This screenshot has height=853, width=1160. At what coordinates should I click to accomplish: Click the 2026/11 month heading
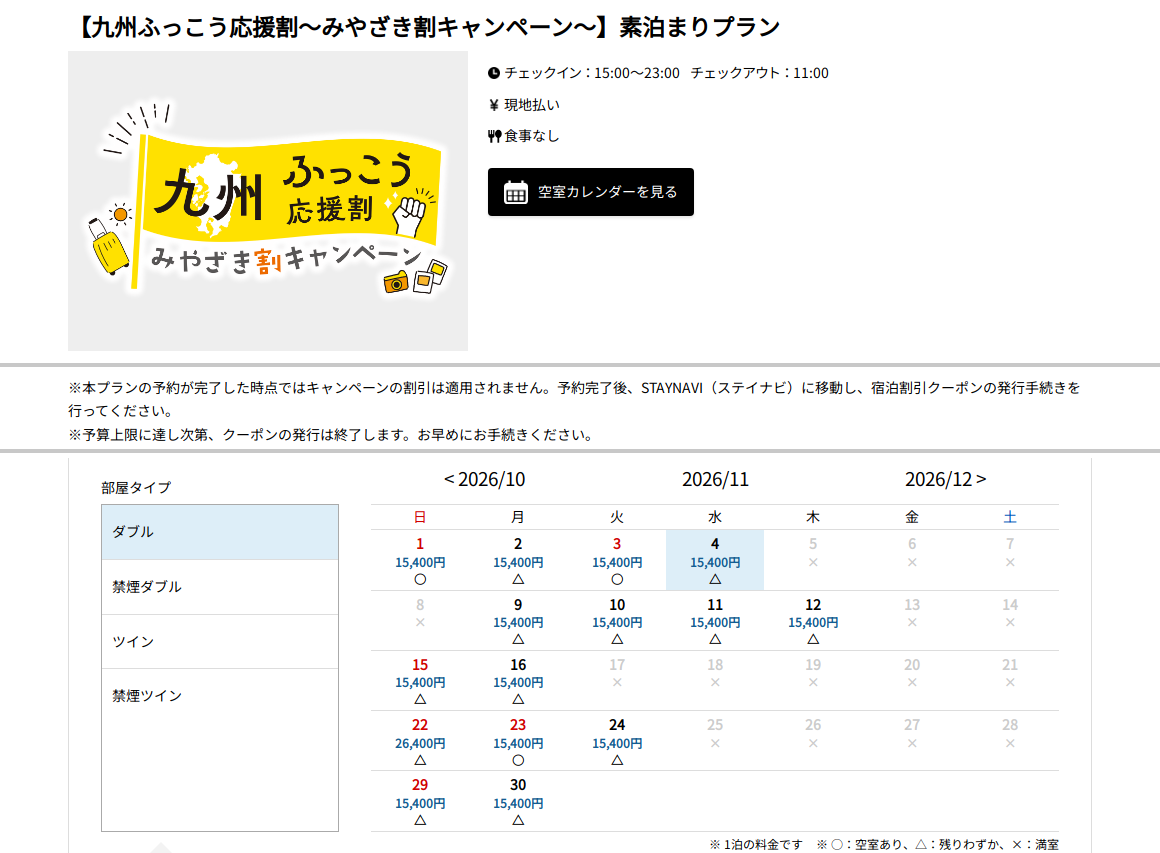(715, 479)
